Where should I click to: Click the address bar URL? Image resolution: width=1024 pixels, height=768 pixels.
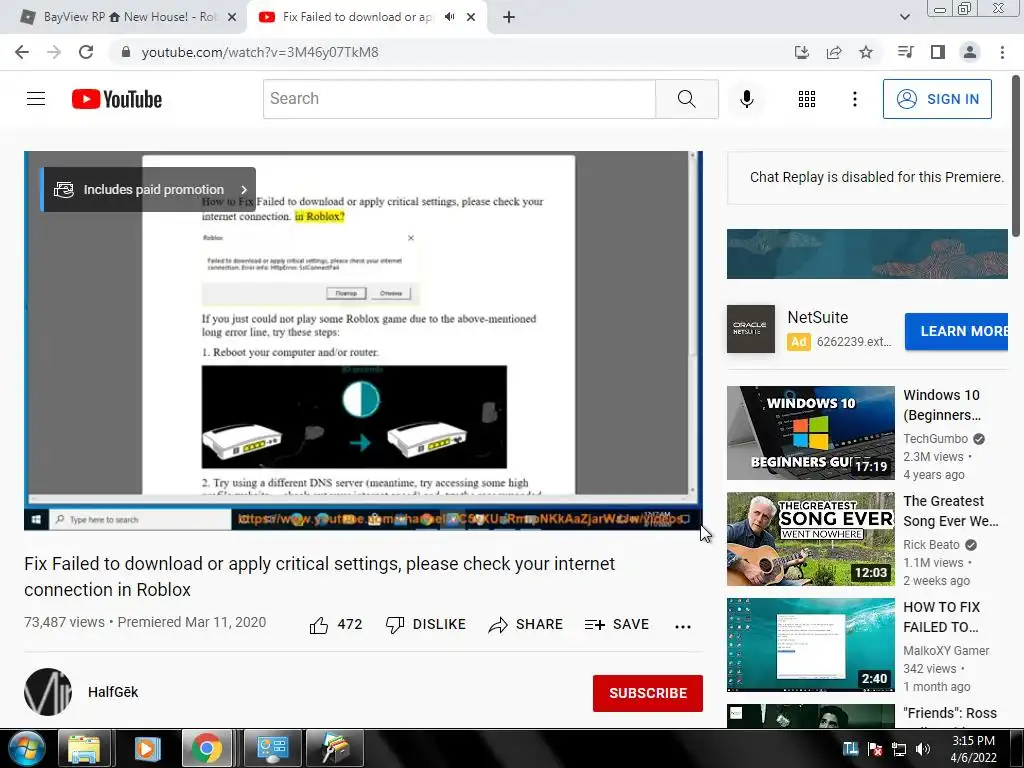(260, 52)
